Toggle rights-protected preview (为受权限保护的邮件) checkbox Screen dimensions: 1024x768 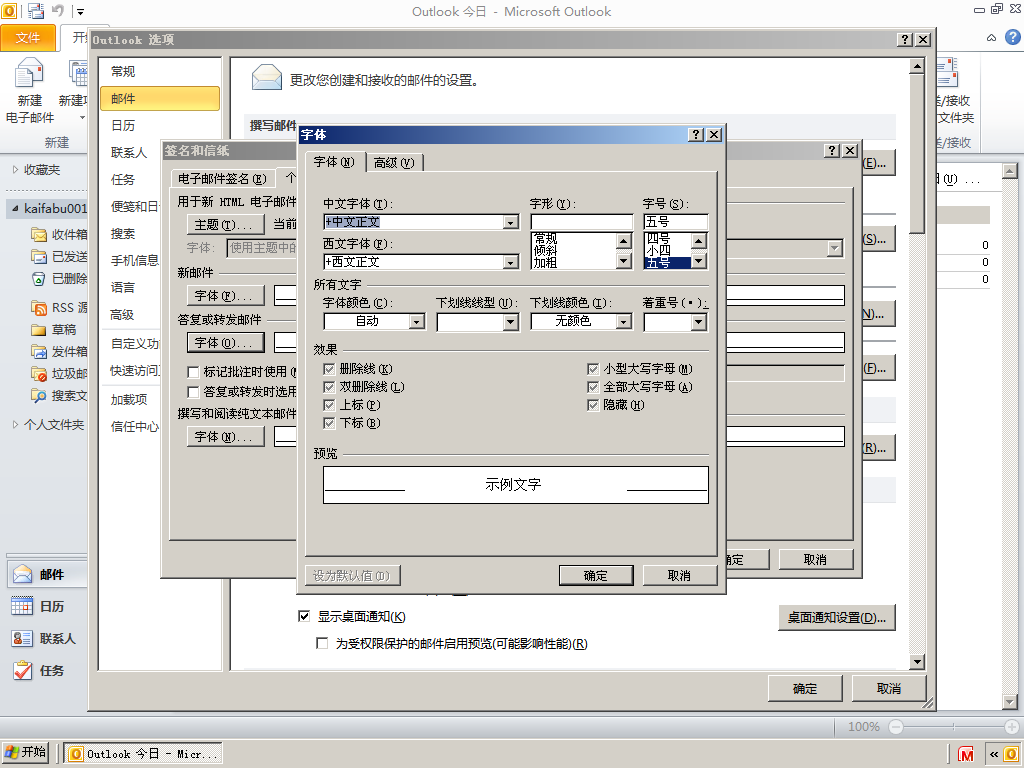[322, 643]
